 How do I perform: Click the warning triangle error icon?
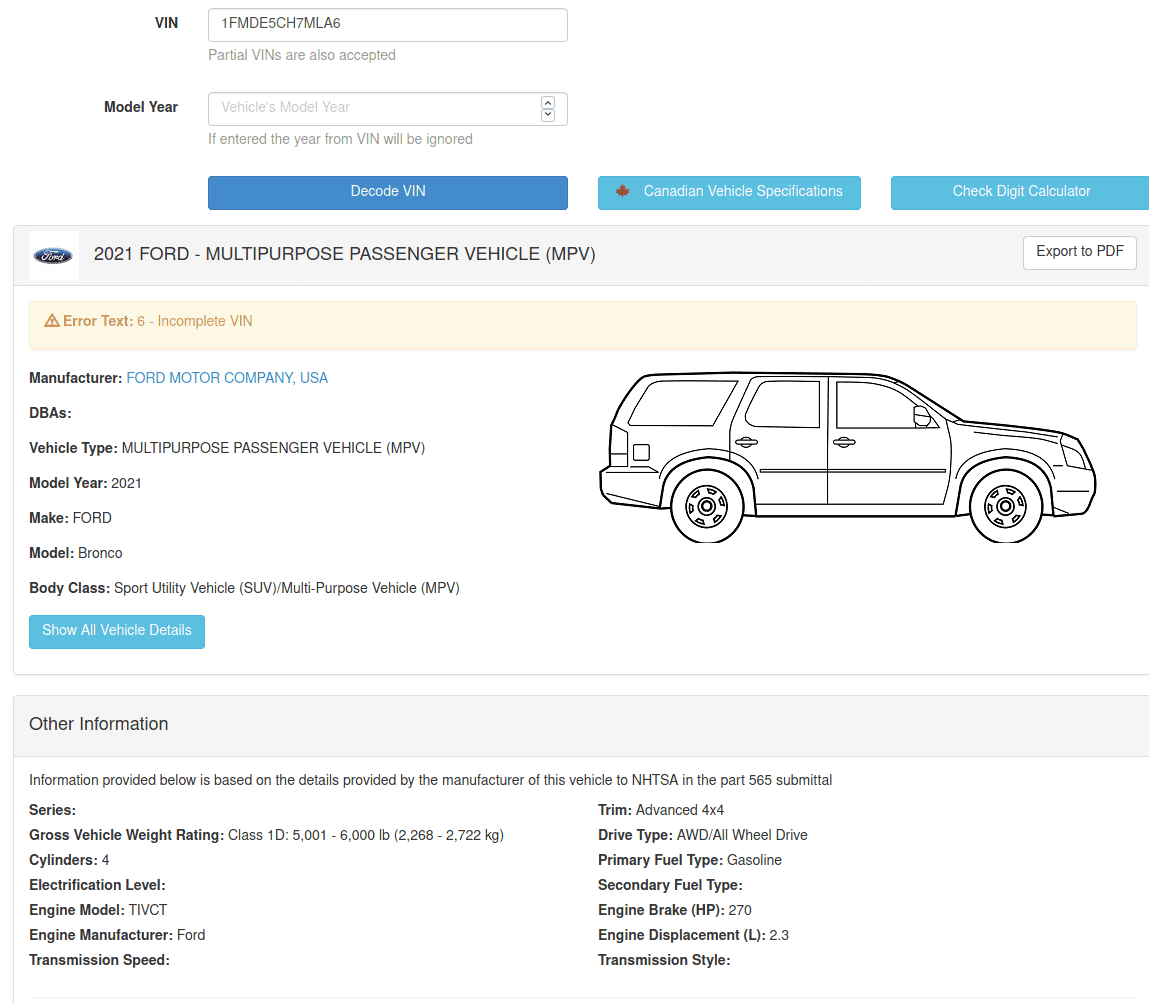52,321
